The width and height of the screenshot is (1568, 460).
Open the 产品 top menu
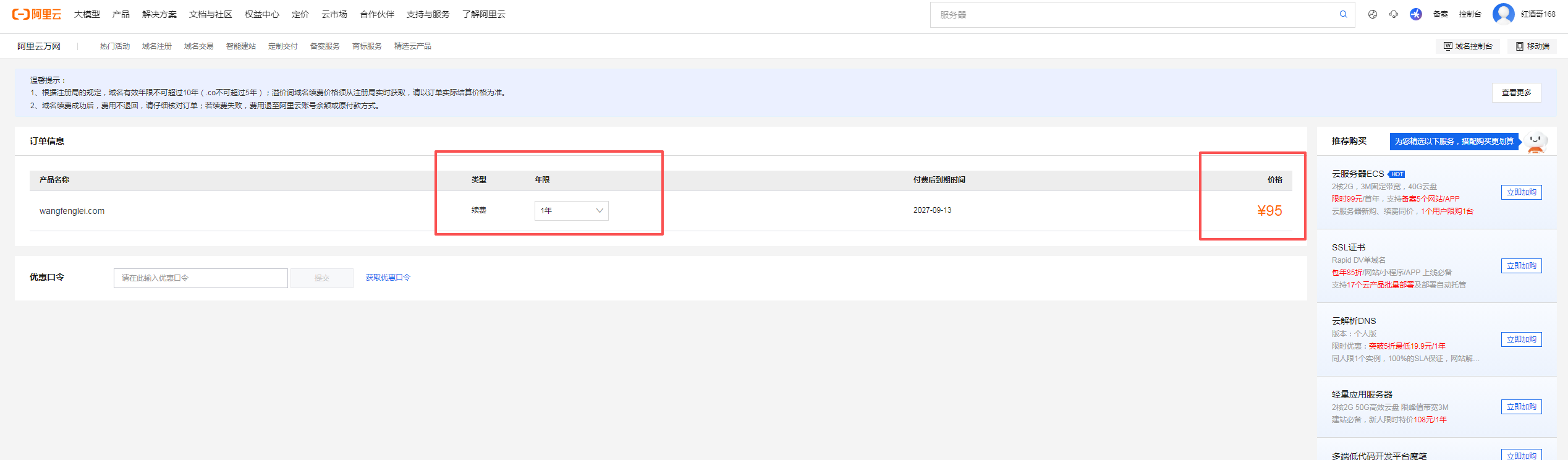[121, 14]
